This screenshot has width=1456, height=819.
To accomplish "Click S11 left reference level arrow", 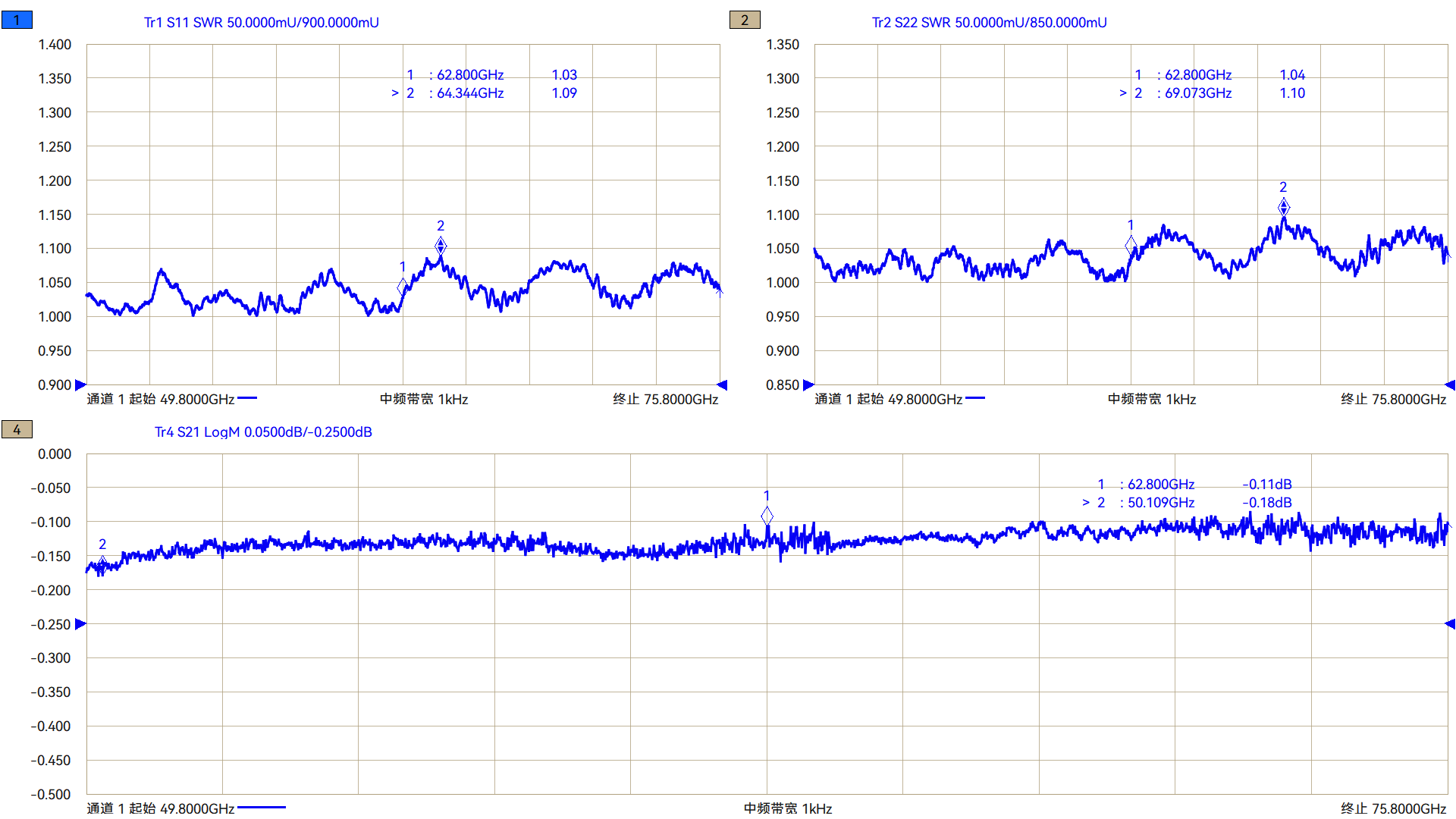I will pos(81,385).
